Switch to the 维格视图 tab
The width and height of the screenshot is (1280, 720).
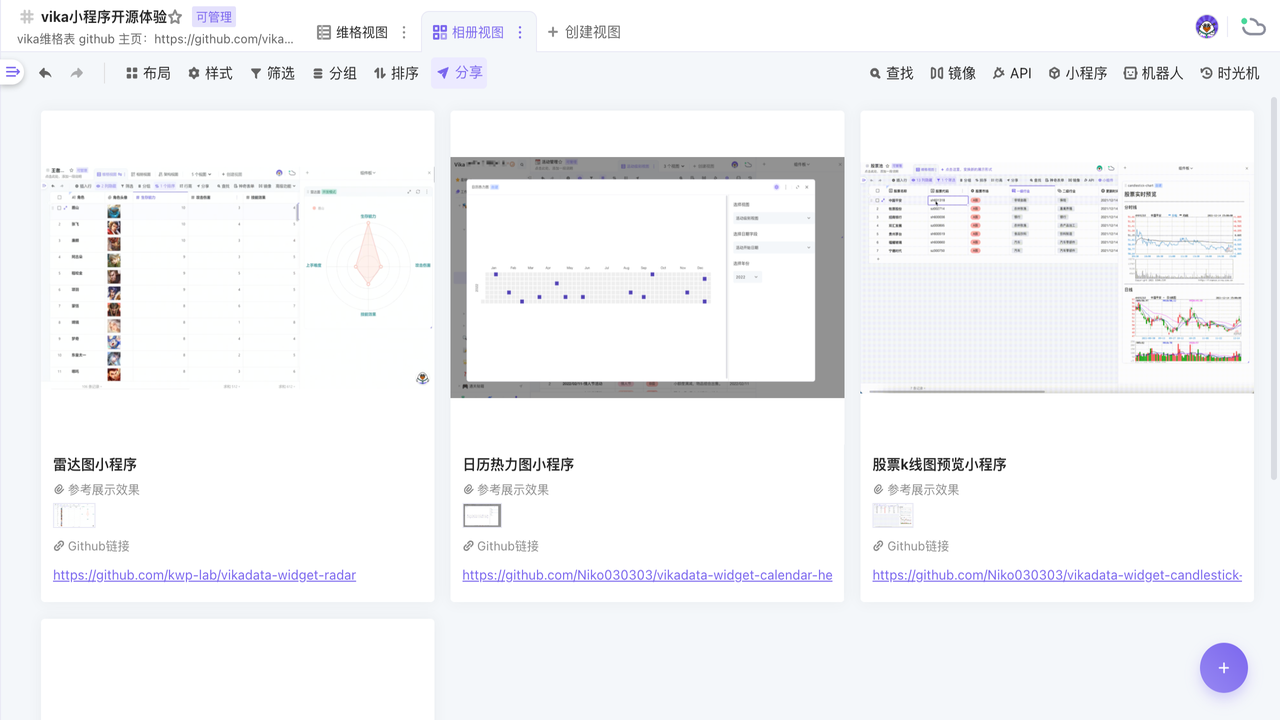point(352,32)
